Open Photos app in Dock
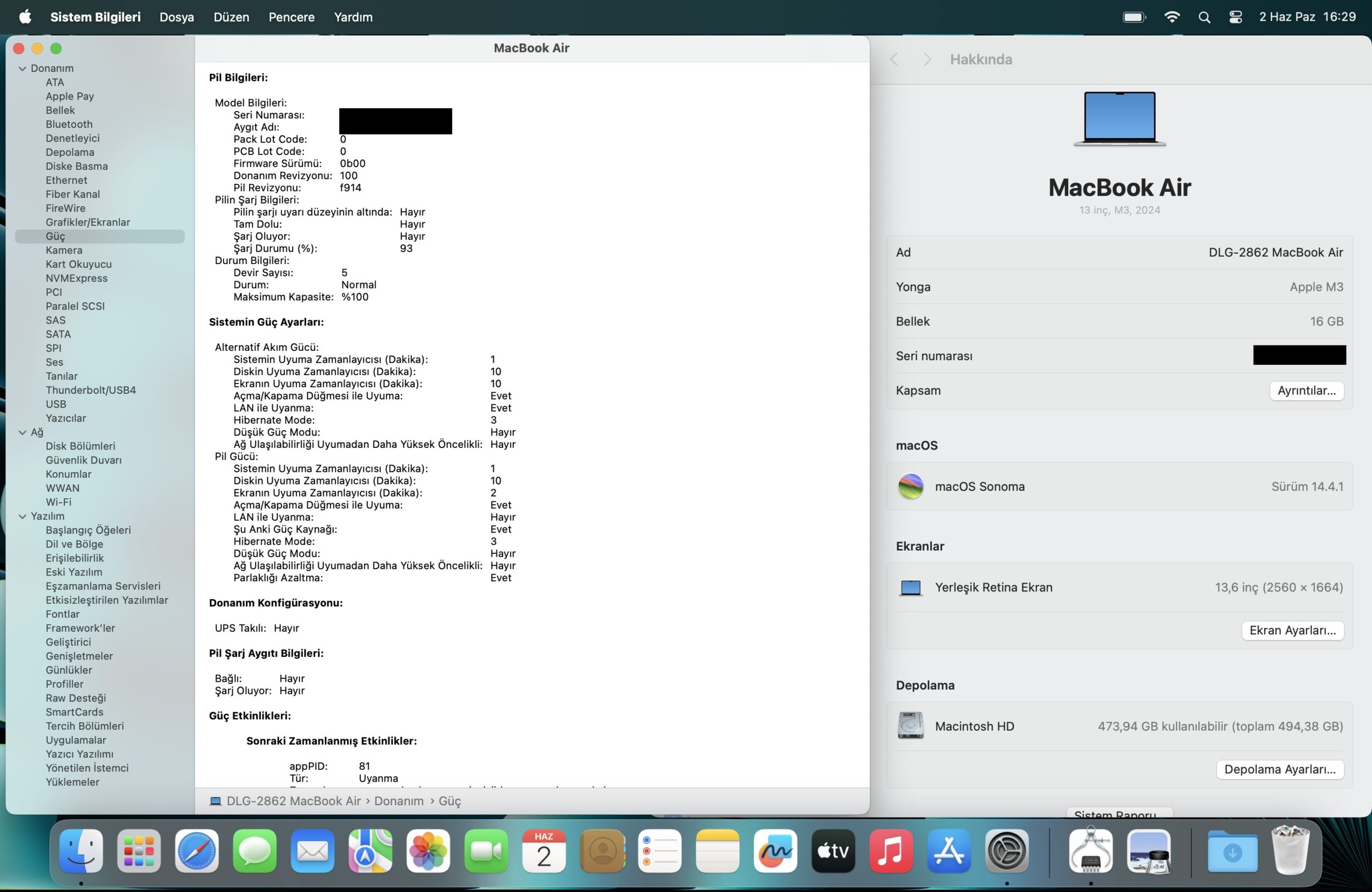1372x892 pixels. click(428, 851)
